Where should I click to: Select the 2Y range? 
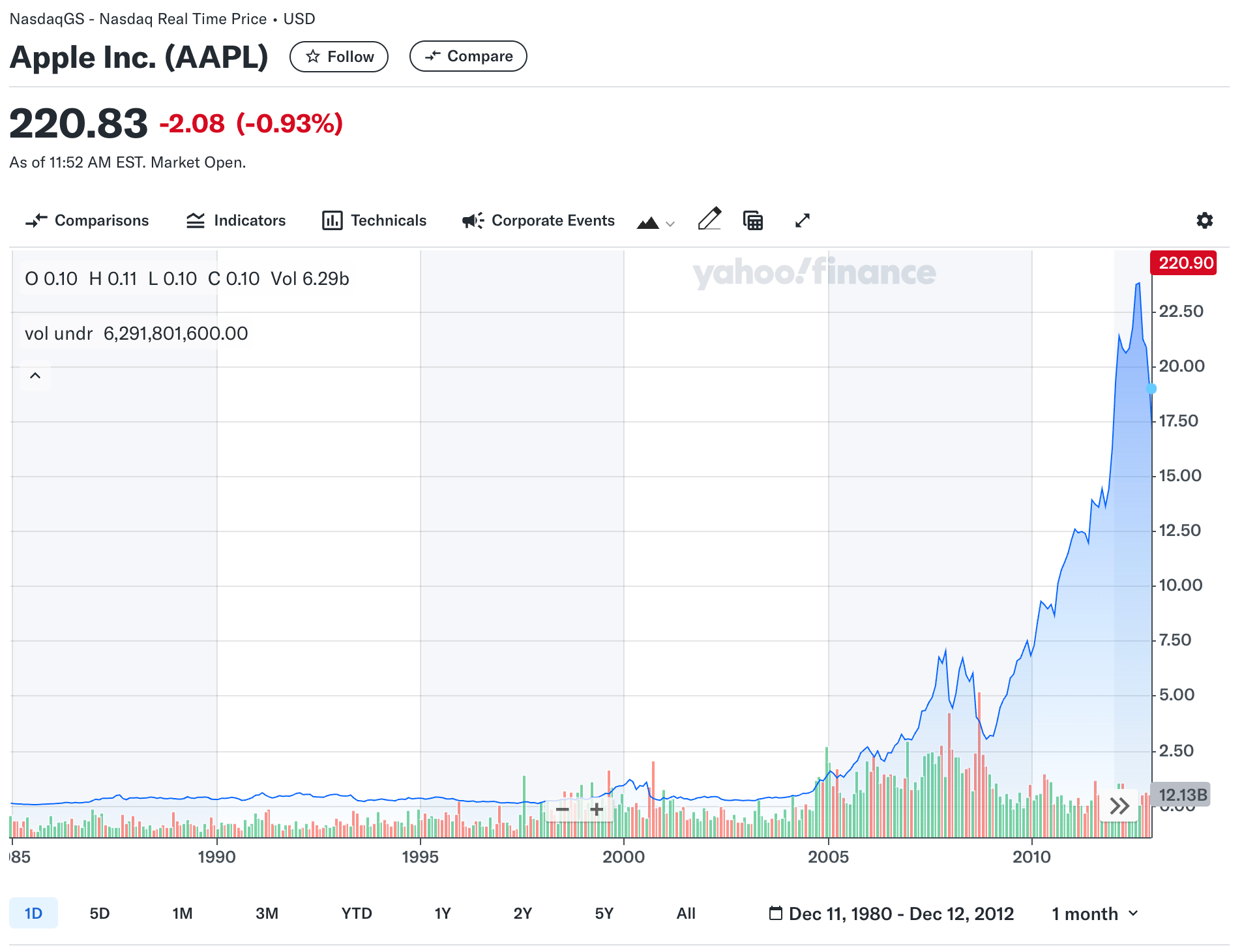[523, 914]
